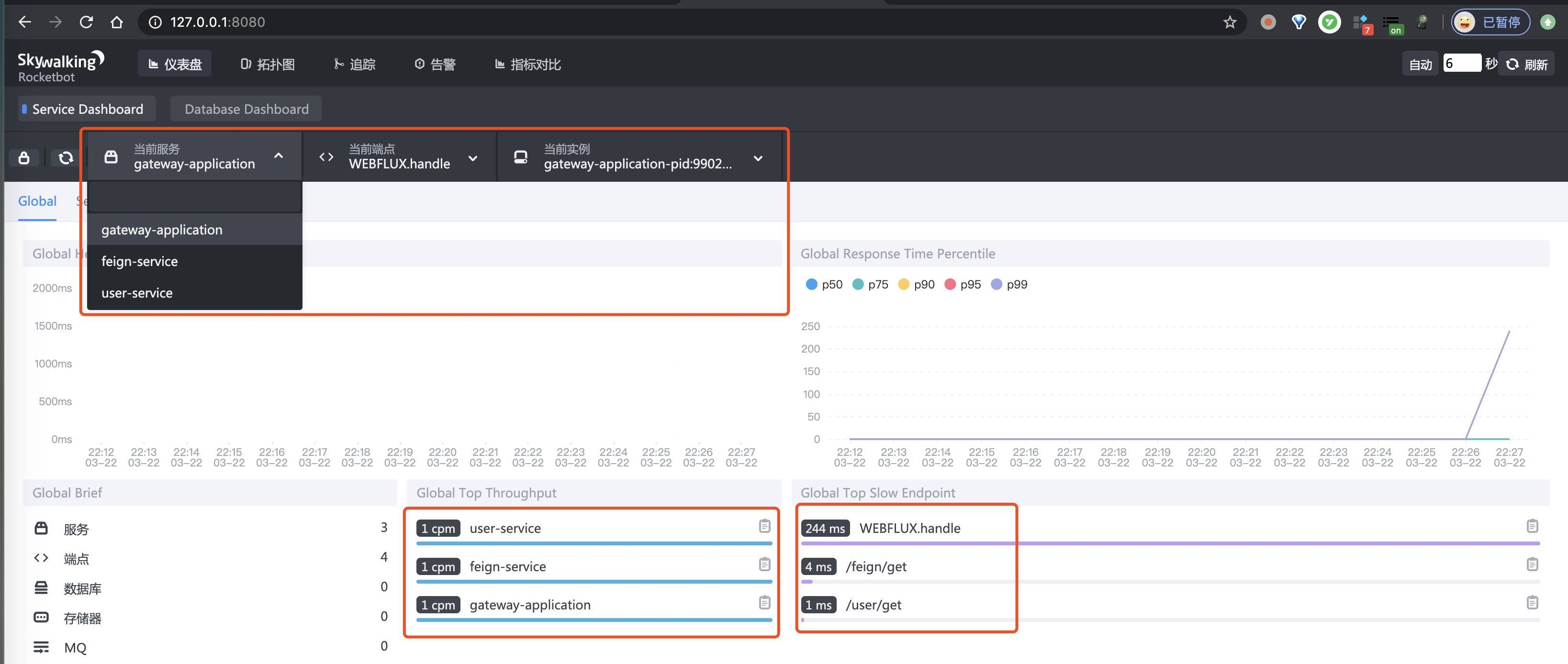Open the Global tab

pos(37,201)
